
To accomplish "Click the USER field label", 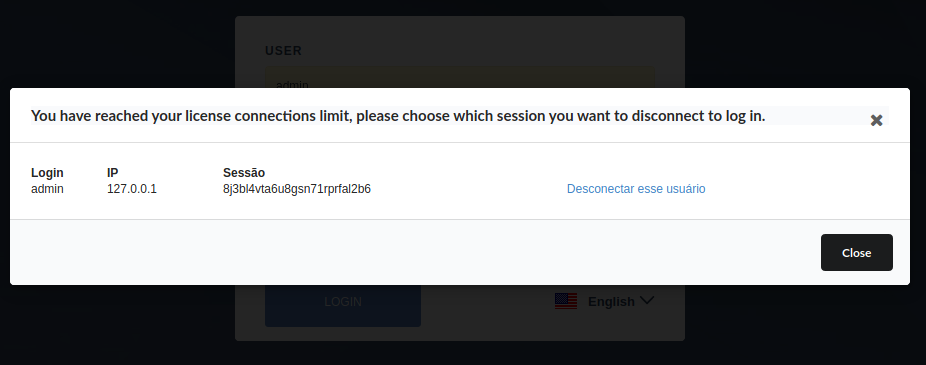I will tap(283, 51).
